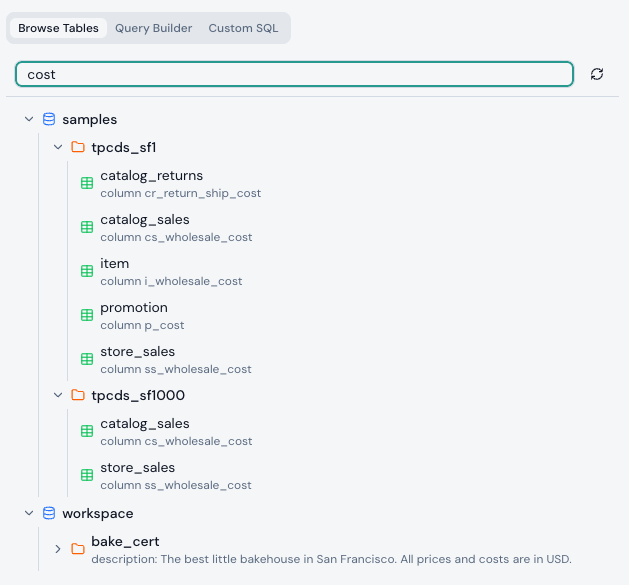Click the samples catalog database icon

(x=49, y=119)
